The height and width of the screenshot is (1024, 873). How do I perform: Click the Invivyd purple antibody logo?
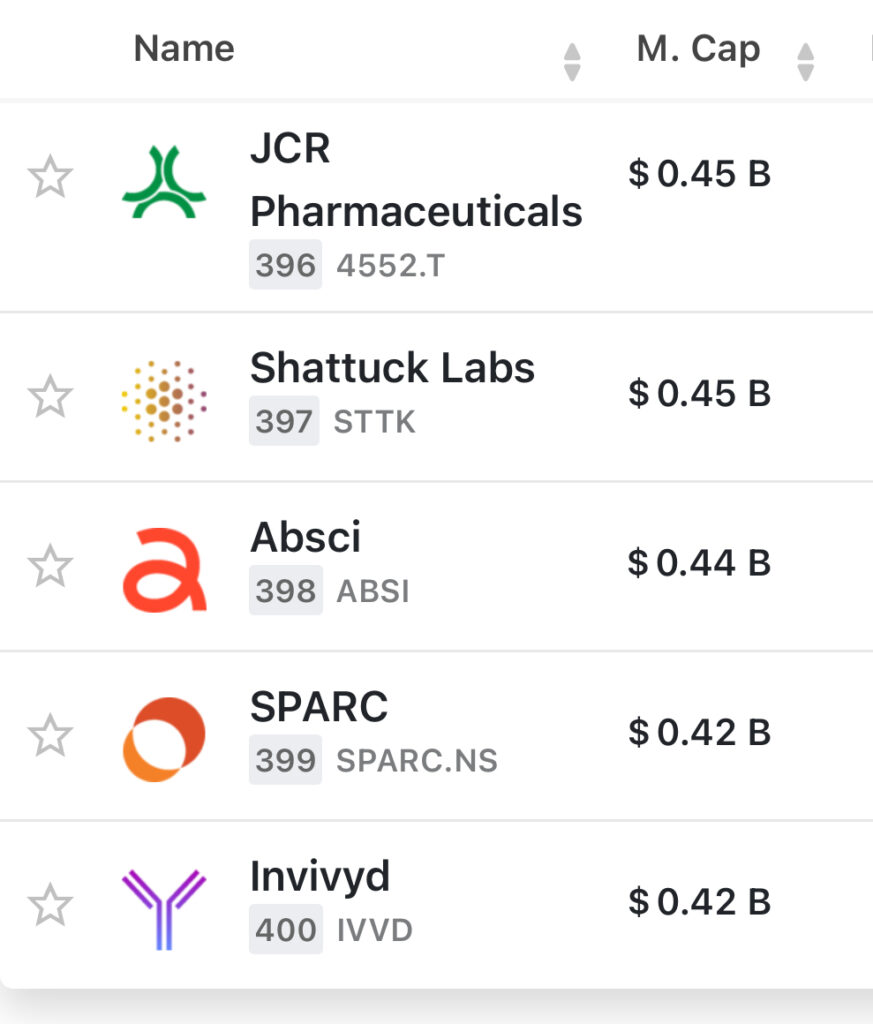[164, 908]
